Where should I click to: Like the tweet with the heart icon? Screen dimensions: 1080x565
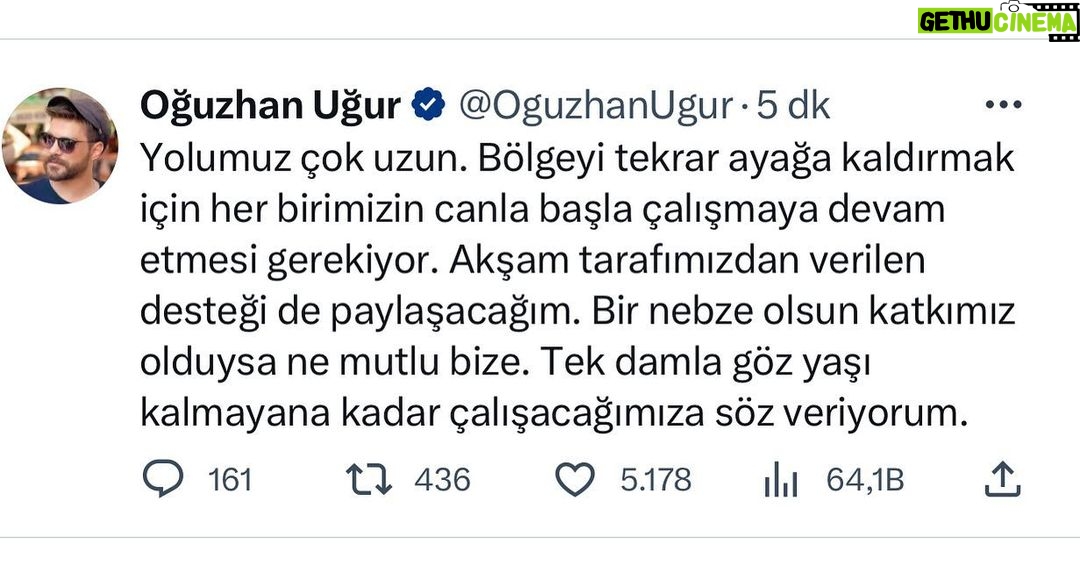point(575,480)
